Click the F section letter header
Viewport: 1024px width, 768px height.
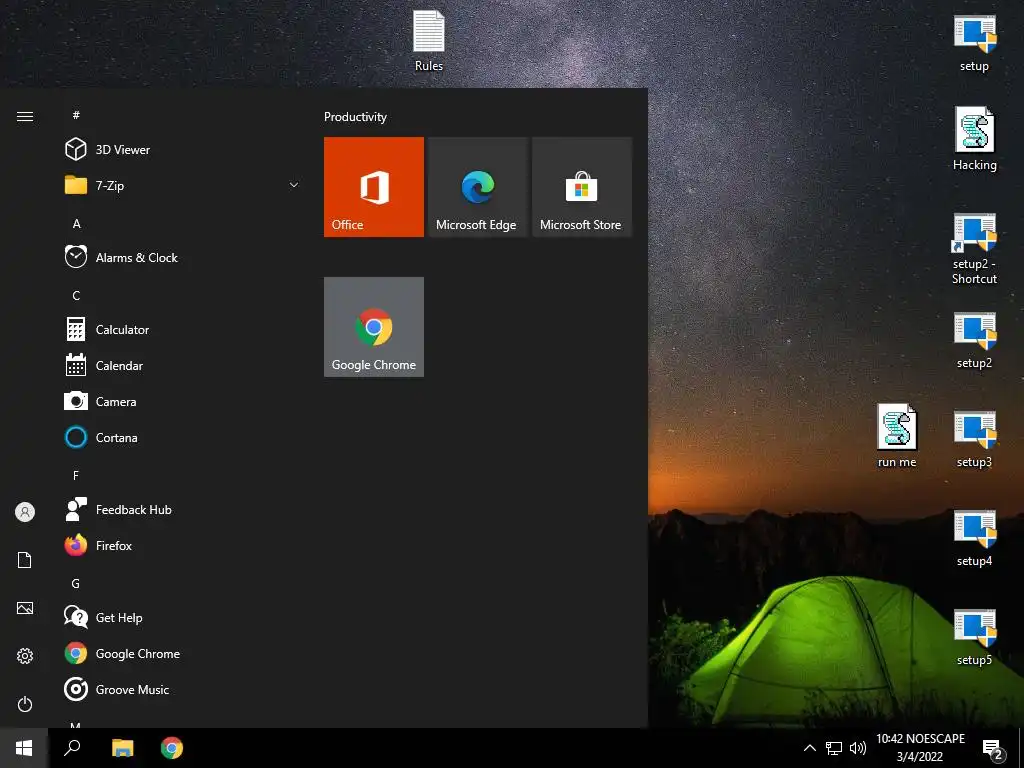76,475
